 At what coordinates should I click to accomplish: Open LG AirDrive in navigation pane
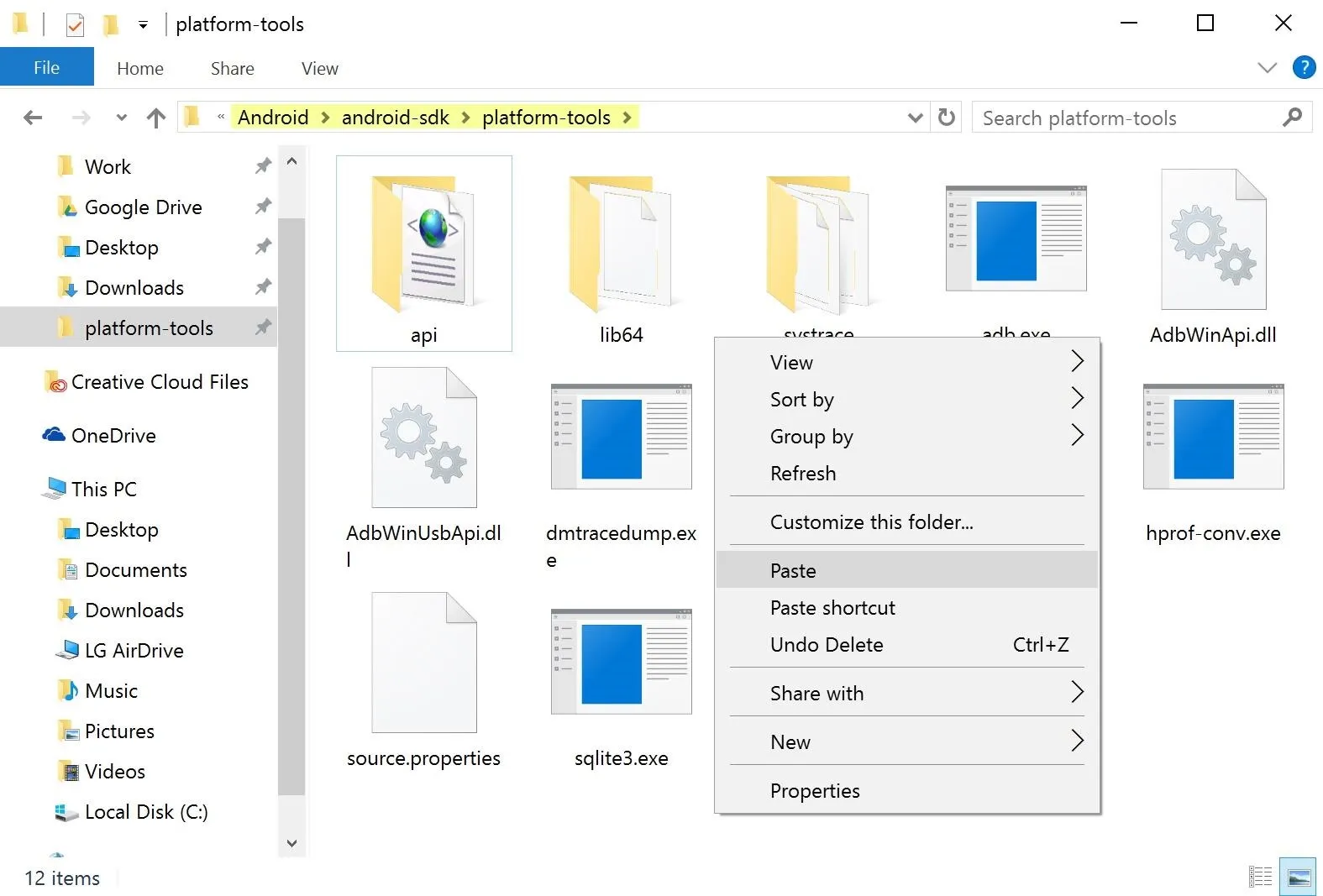click(119, 650)
